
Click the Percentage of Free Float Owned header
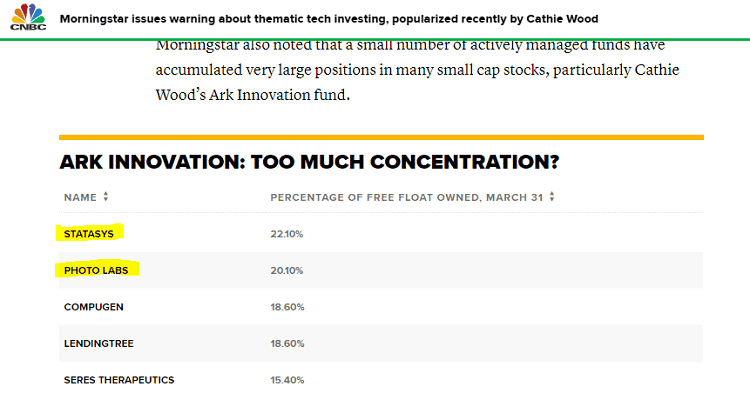[x=407, y=197]
